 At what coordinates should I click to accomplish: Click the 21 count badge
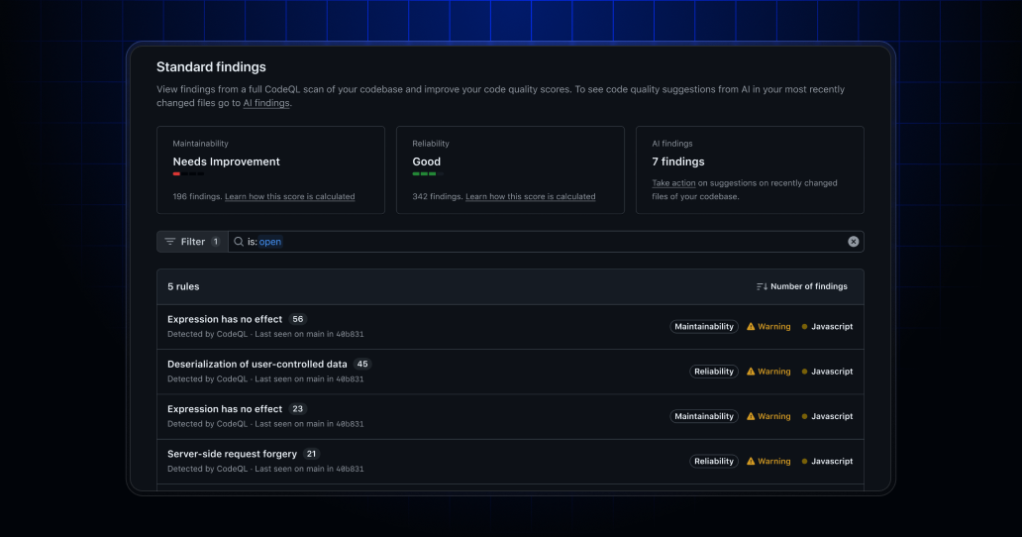coord(312,454)
